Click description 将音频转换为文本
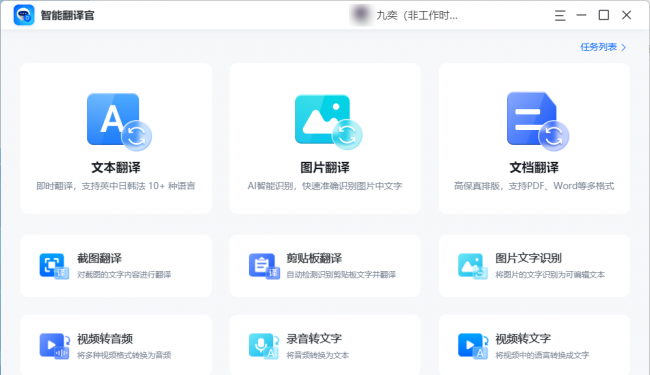650x375 pixels. click(x=318, y=355)
